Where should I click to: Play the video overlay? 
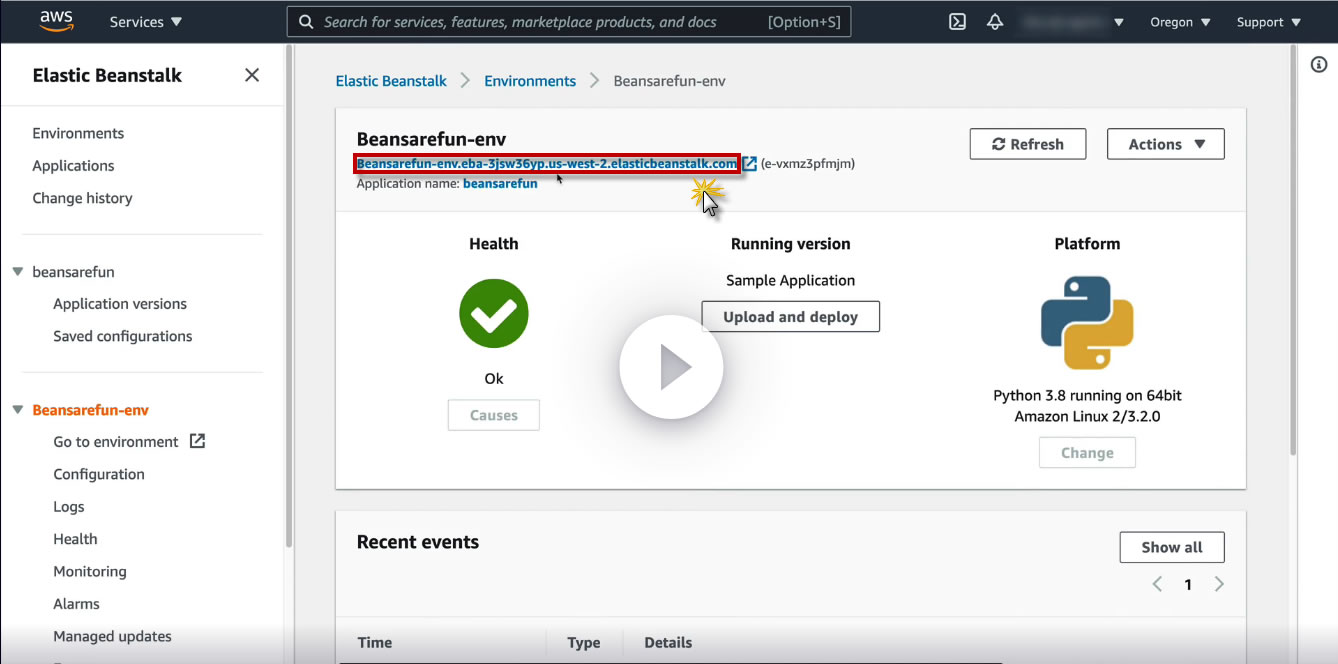click(x=671, y=367)
